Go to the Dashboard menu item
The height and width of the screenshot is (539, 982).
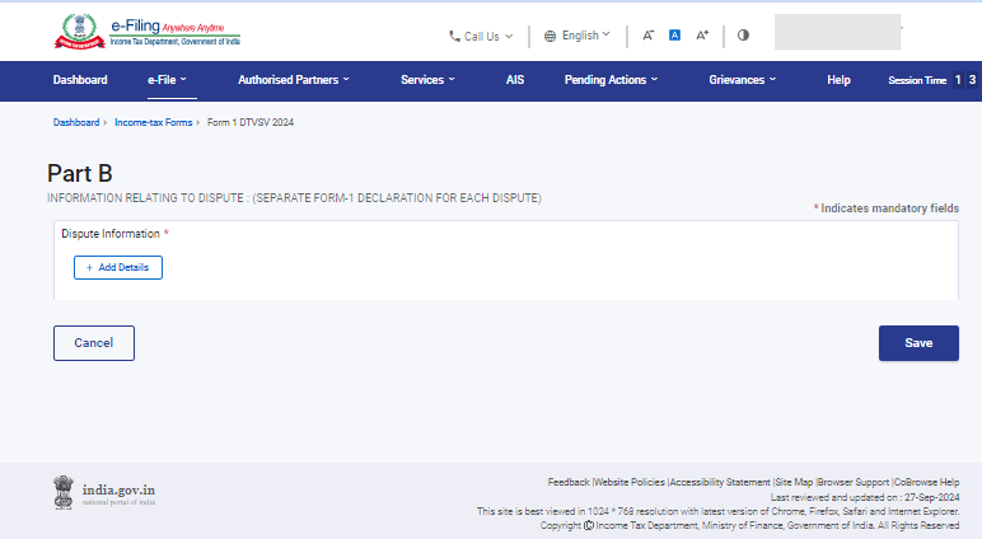pos(80,80)
